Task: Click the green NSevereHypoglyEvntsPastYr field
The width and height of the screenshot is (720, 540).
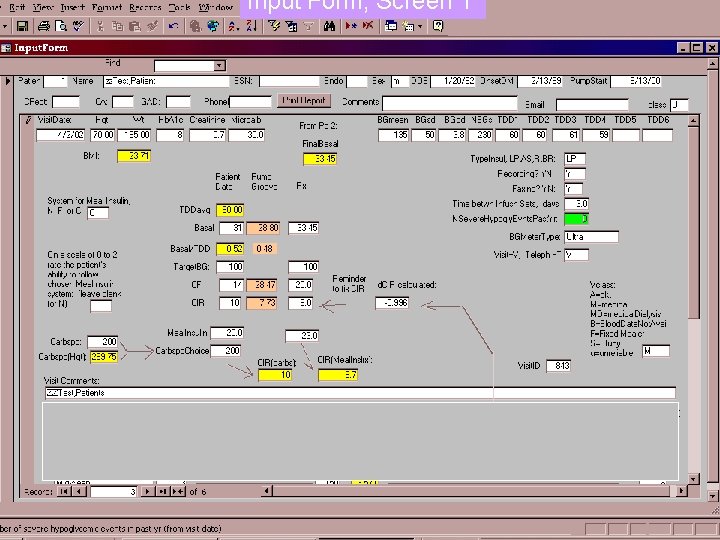Action: pos(576,219)
